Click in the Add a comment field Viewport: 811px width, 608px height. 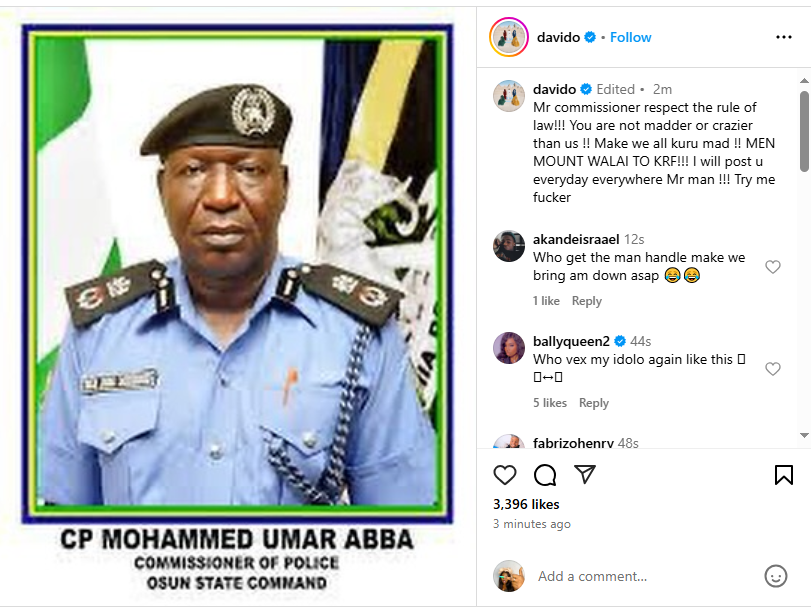(x=640, y=576)
